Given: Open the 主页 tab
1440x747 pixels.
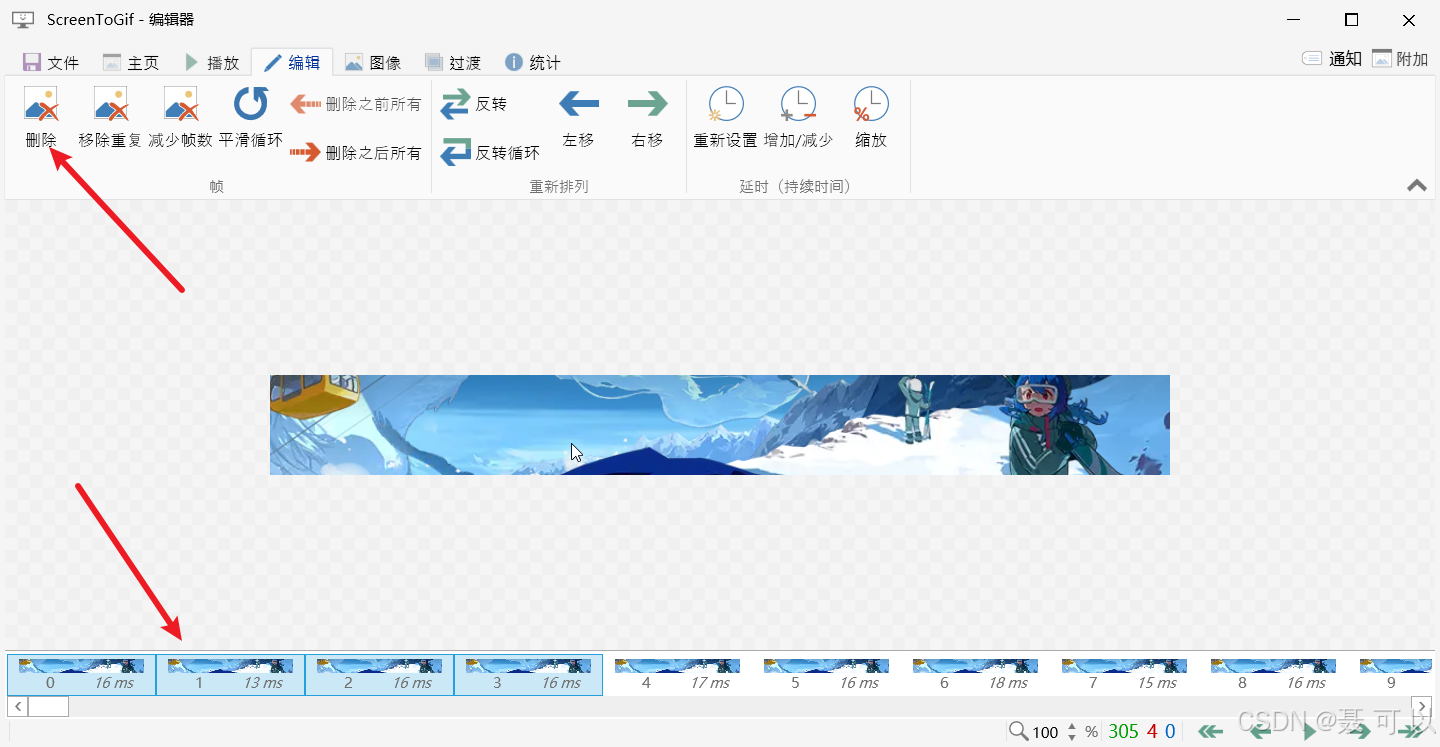Looking at the screenshot, I should coord(131,62).
